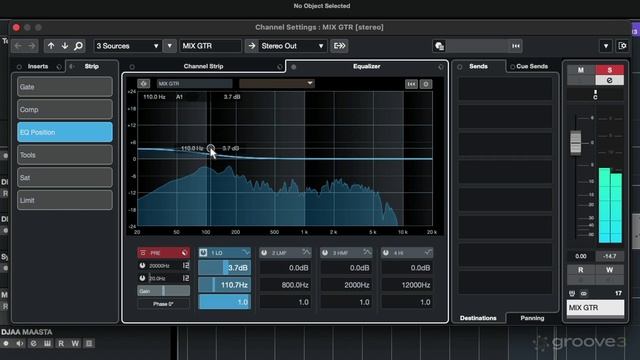Image resolution: width=640 pixels, height=360 pixels.
Task: Open the Sends tab
Action: (x=478, y=66)
